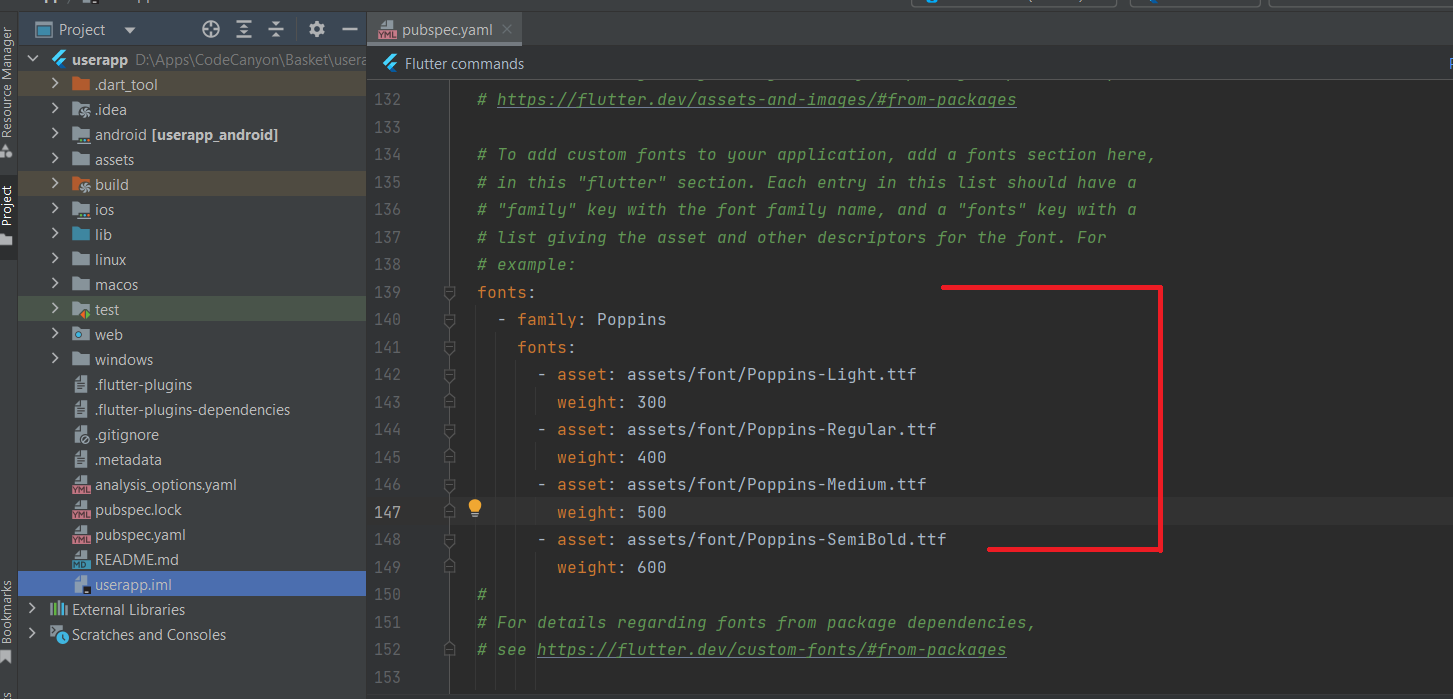Close the pubspec.yaml tab

click(x=508, y=29)
